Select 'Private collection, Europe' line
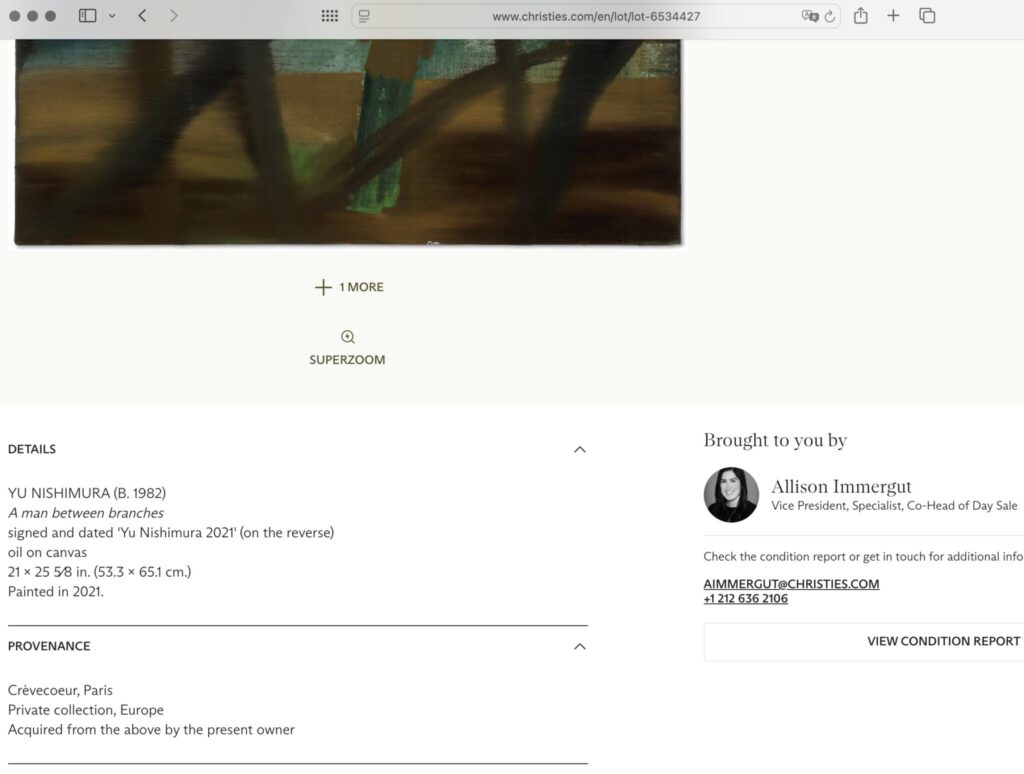The height and width of the screenshot is (774, 1024). (x=86, y=710)
